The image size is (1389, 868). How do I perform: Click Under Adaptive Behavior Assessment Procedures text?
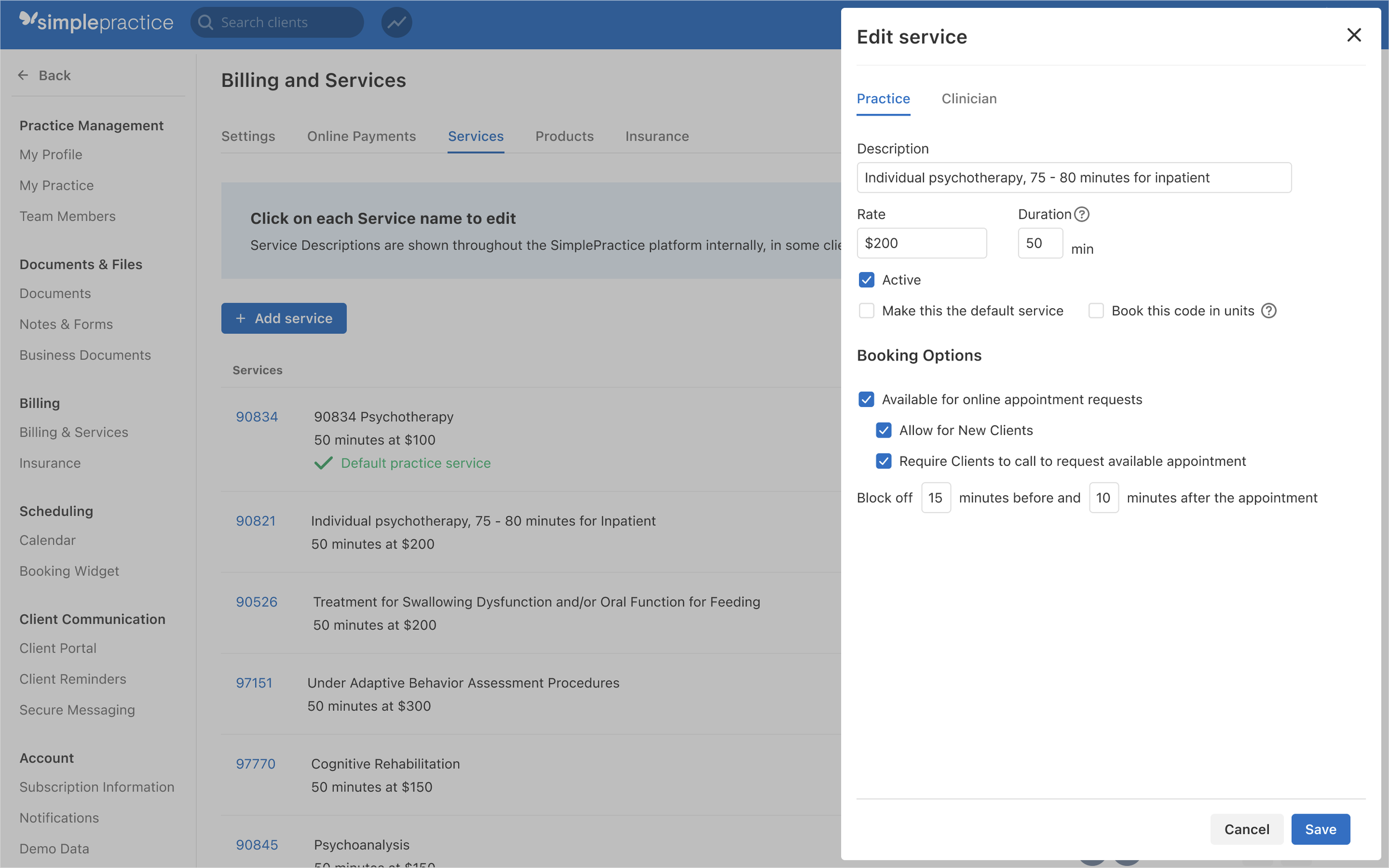click(463, 683)
